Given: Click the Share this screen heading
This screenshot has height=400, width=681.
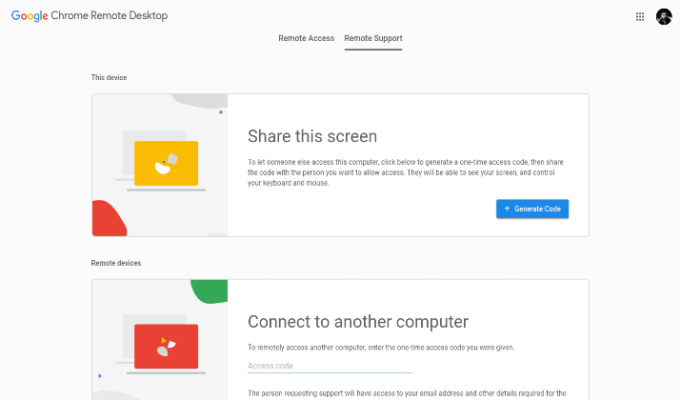Looking at the screenshot, I should click(312, 136).
